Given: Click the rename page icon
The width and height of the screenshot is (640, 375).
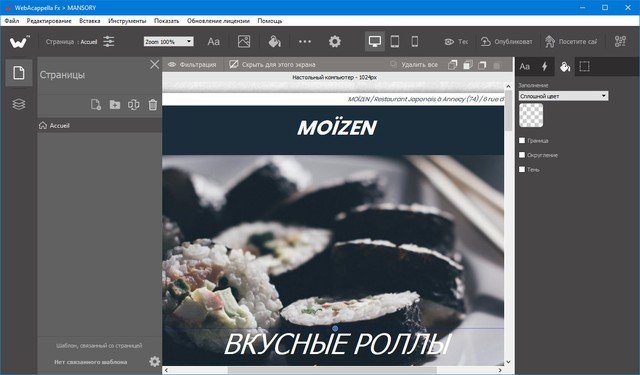Looking at the screenshot, I should click(x=134, y=105).
